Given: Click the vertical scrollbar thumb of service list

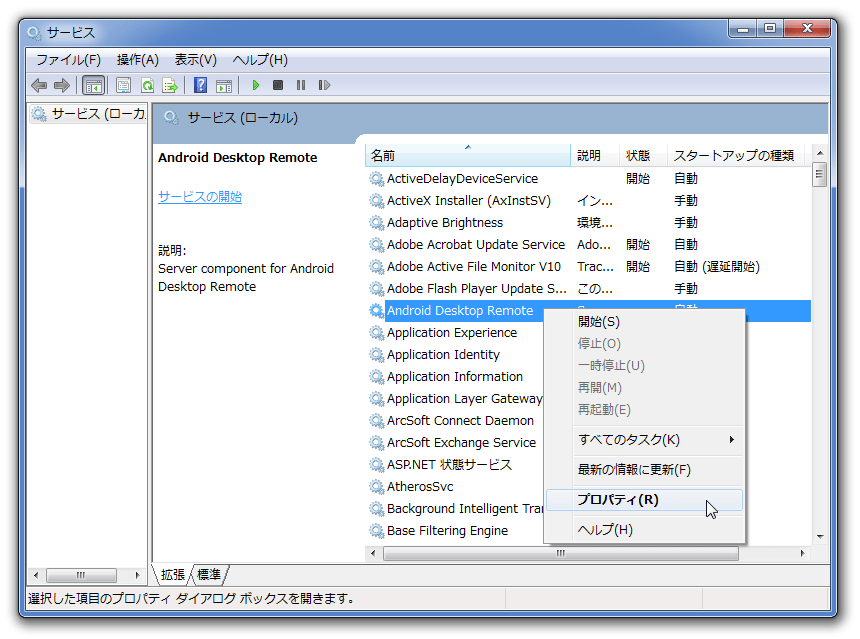Looking at the screenshot, I should [819, 174].
